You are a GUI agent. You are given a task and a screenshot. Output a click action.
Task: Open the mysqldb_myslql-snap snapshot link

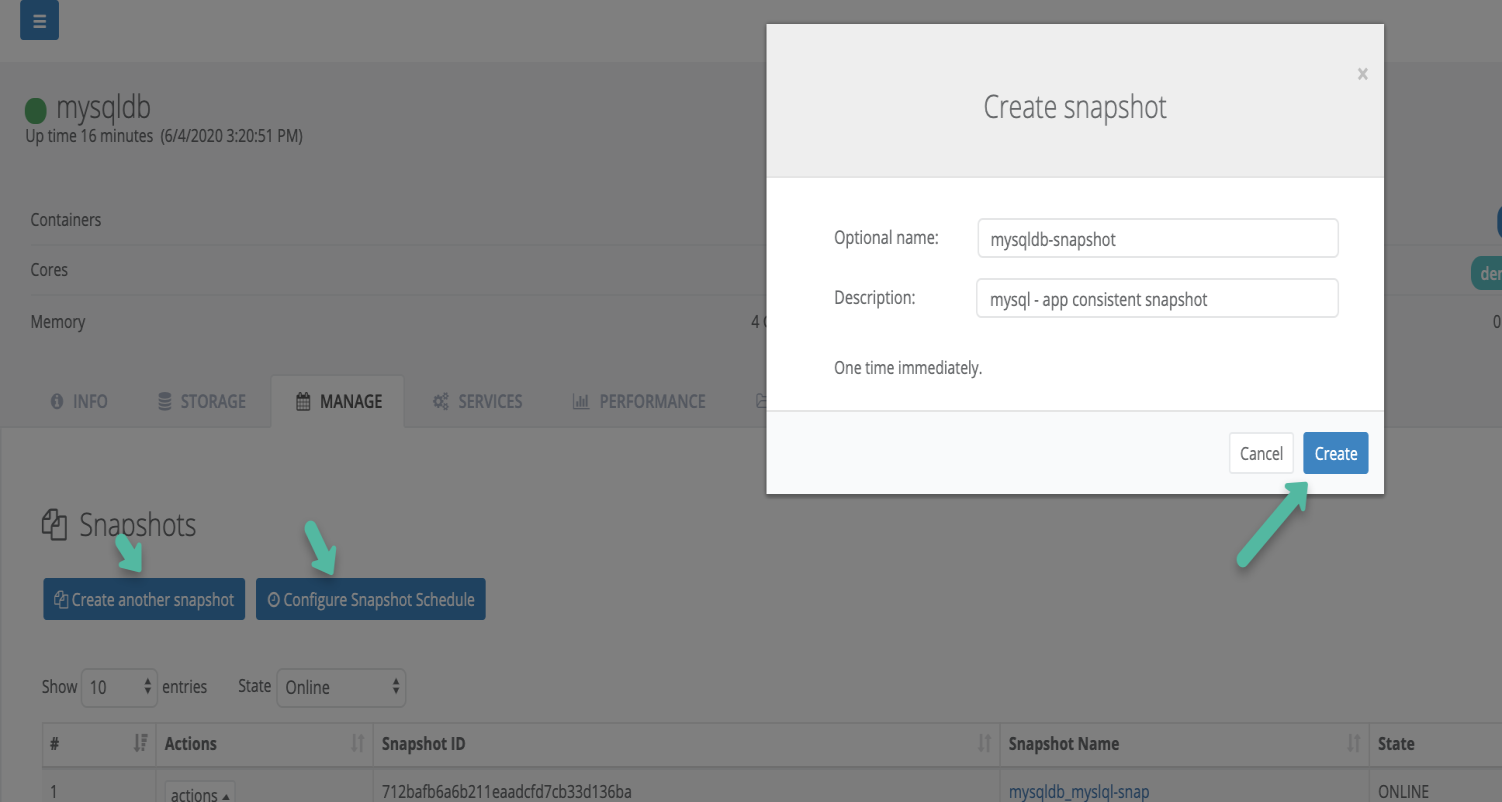tap(1079, 792)
